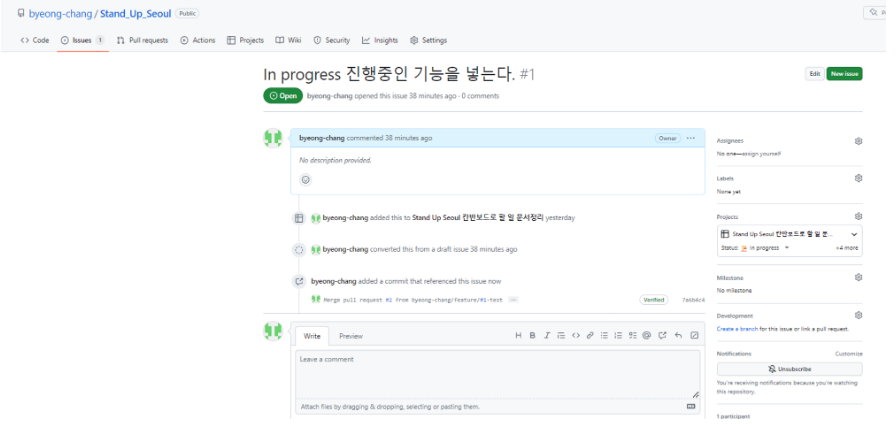Go to Pull requests tab
896x426 pixels.
(x=142, y=41)
